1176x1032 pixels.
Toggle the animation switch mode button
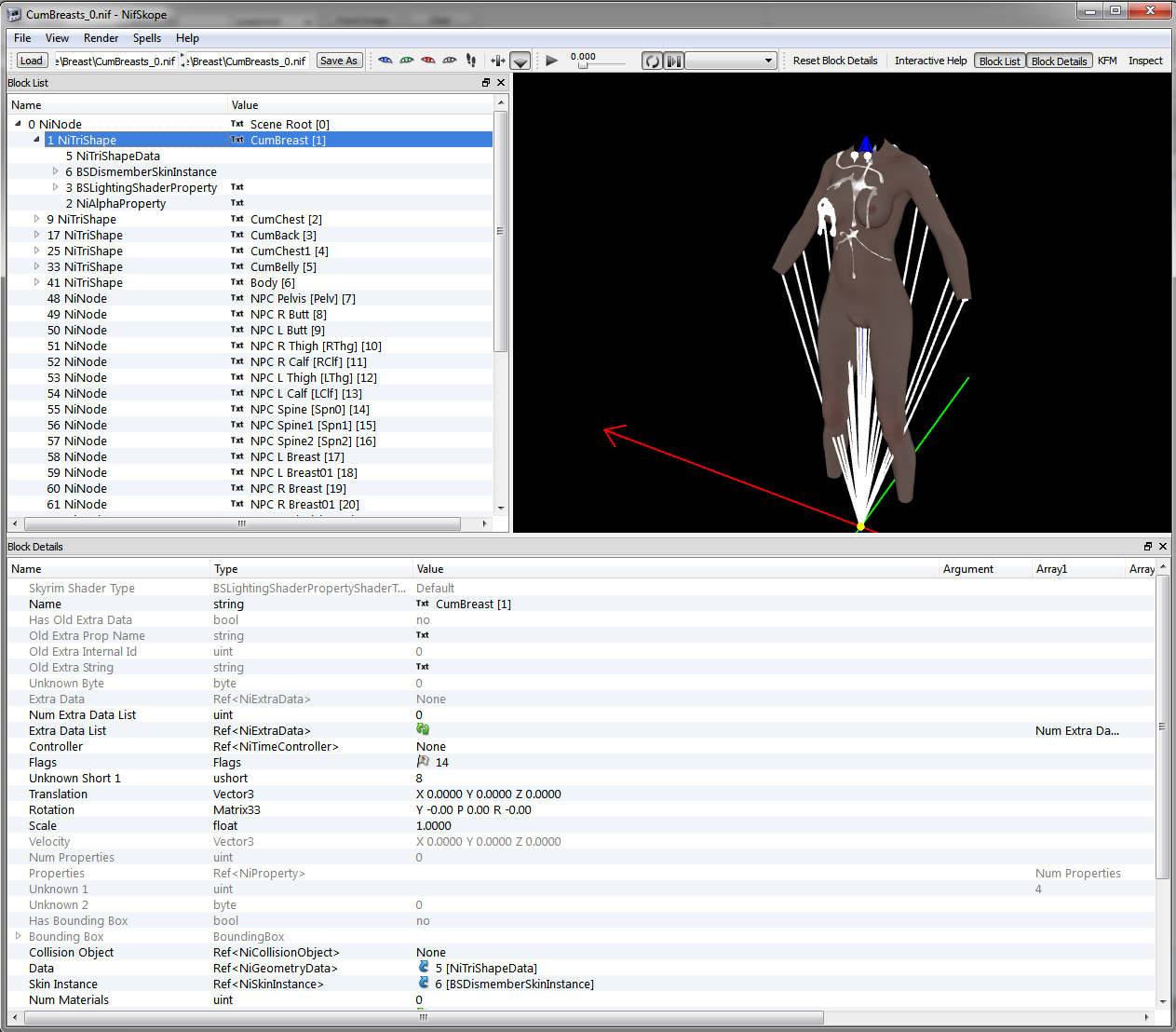tap(673, 61)
